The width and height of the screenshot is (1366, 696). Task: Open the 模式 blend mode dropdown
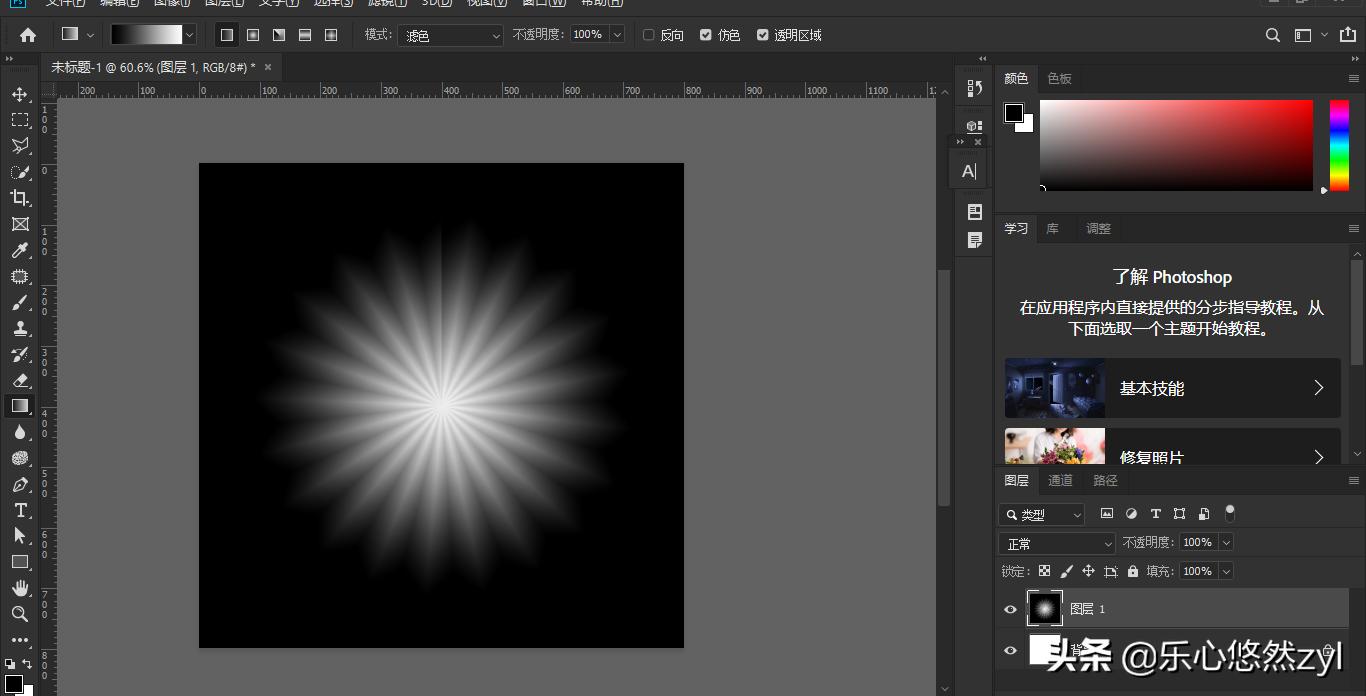click(451, 35)
